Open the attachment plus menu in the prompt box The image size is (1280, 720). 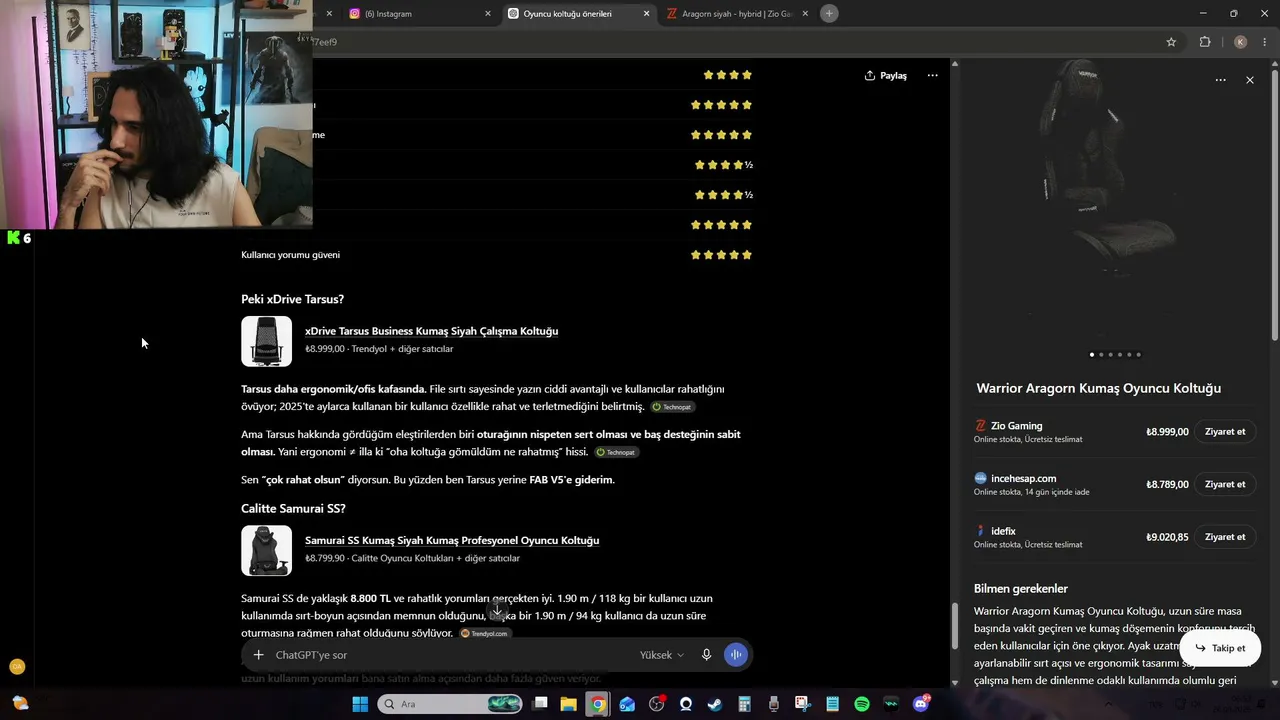tap(258, 655)
